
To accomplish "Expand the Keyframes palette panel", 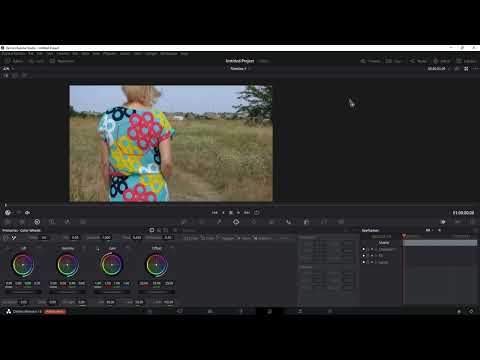I will (475, 230).
